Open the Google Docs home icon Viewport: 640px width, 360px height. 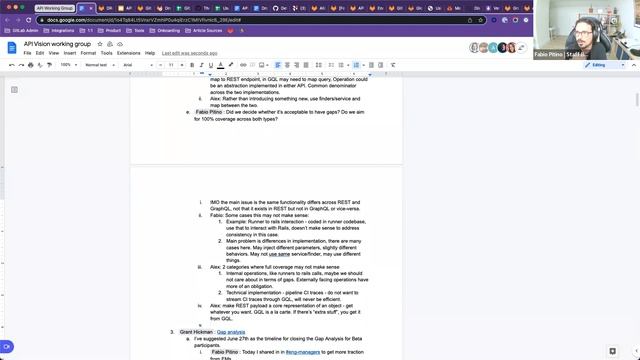coord(12,48)
